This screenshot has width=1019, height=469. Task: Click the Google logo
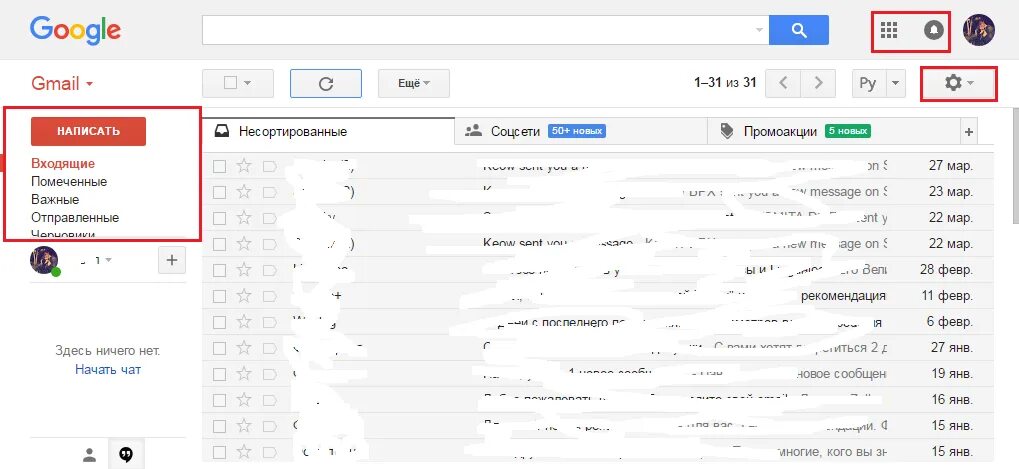75,31
